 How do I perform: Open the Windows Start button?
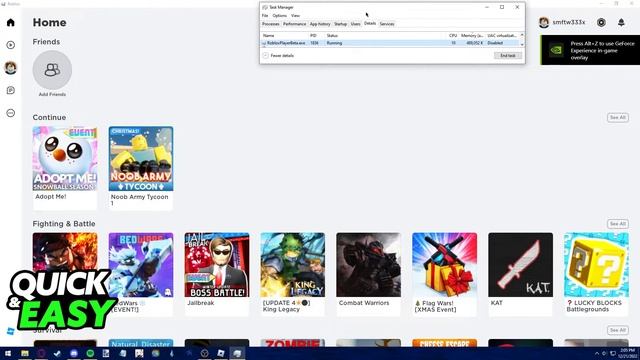[x=8, y=353]
